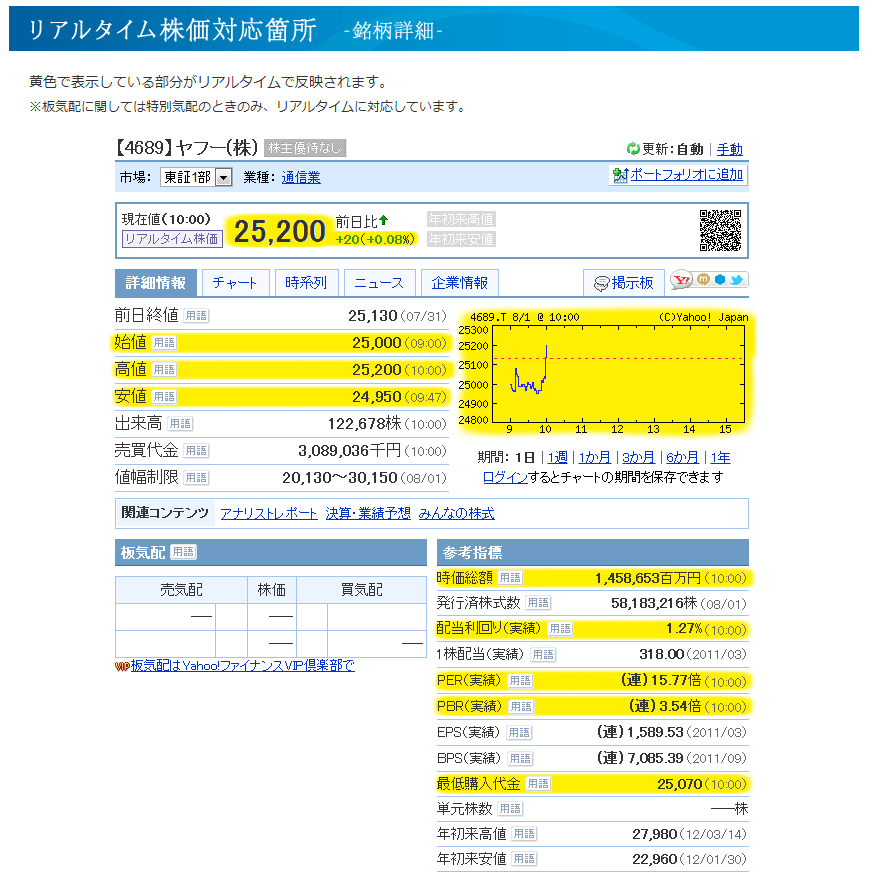Screen dimensions: 873x885
Task: Click the QR code image
Action: pyautogui.click(x=720, y=230)
